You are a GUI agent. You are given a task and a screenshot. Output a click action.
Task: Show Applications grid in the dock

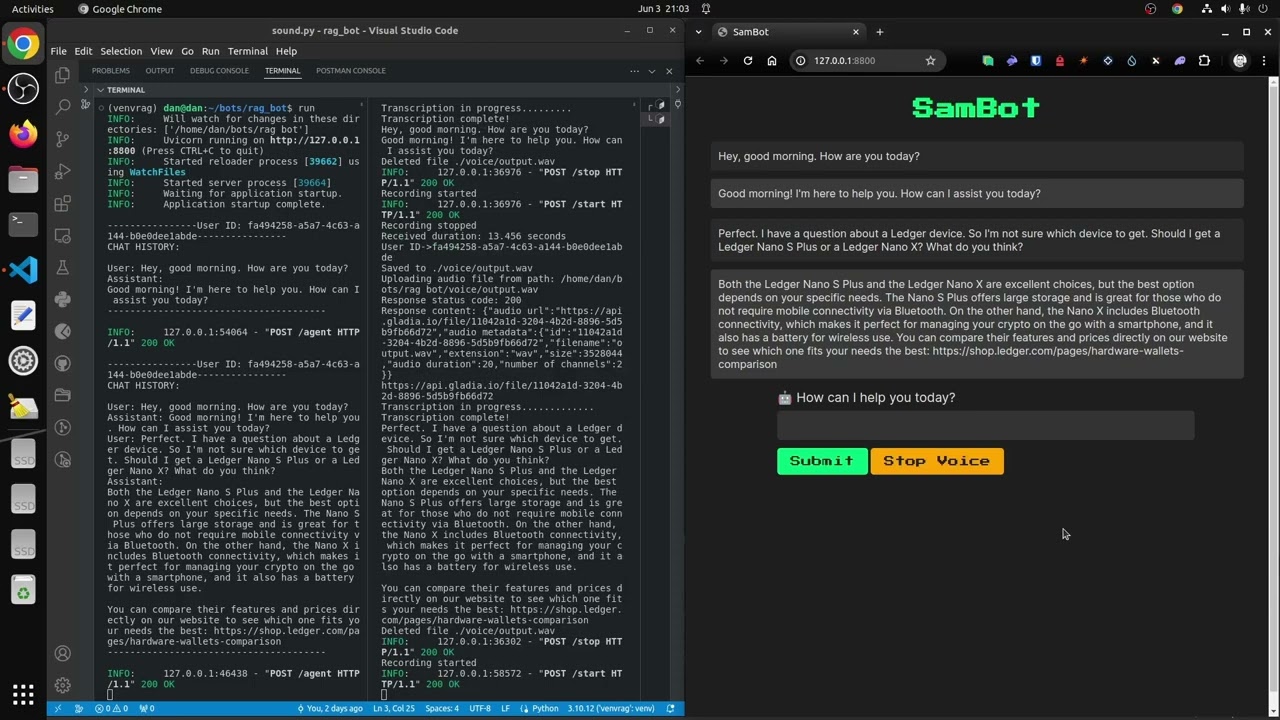(23, 693)
